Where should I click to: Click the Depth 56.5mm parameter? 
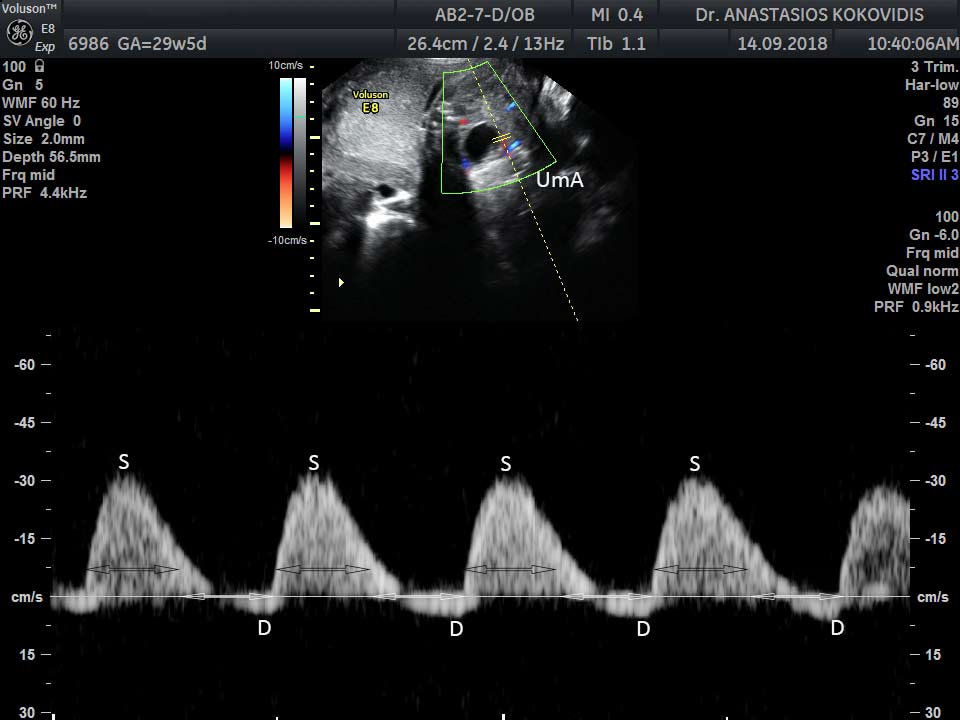point(51,157)
